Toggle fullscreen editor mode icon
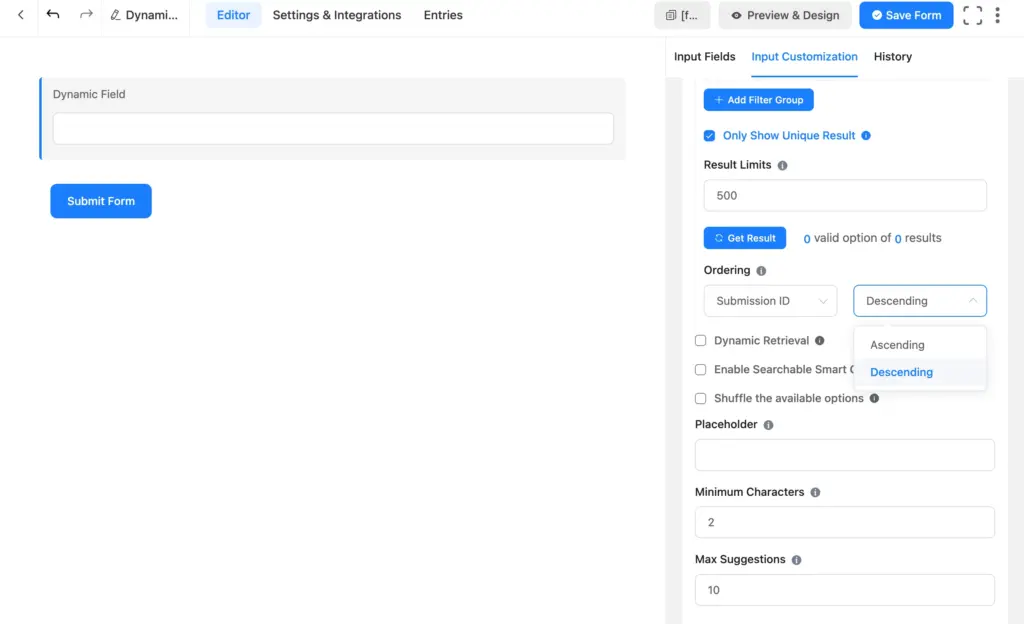This screenshot has width=1024, height=624. (972, 15)
